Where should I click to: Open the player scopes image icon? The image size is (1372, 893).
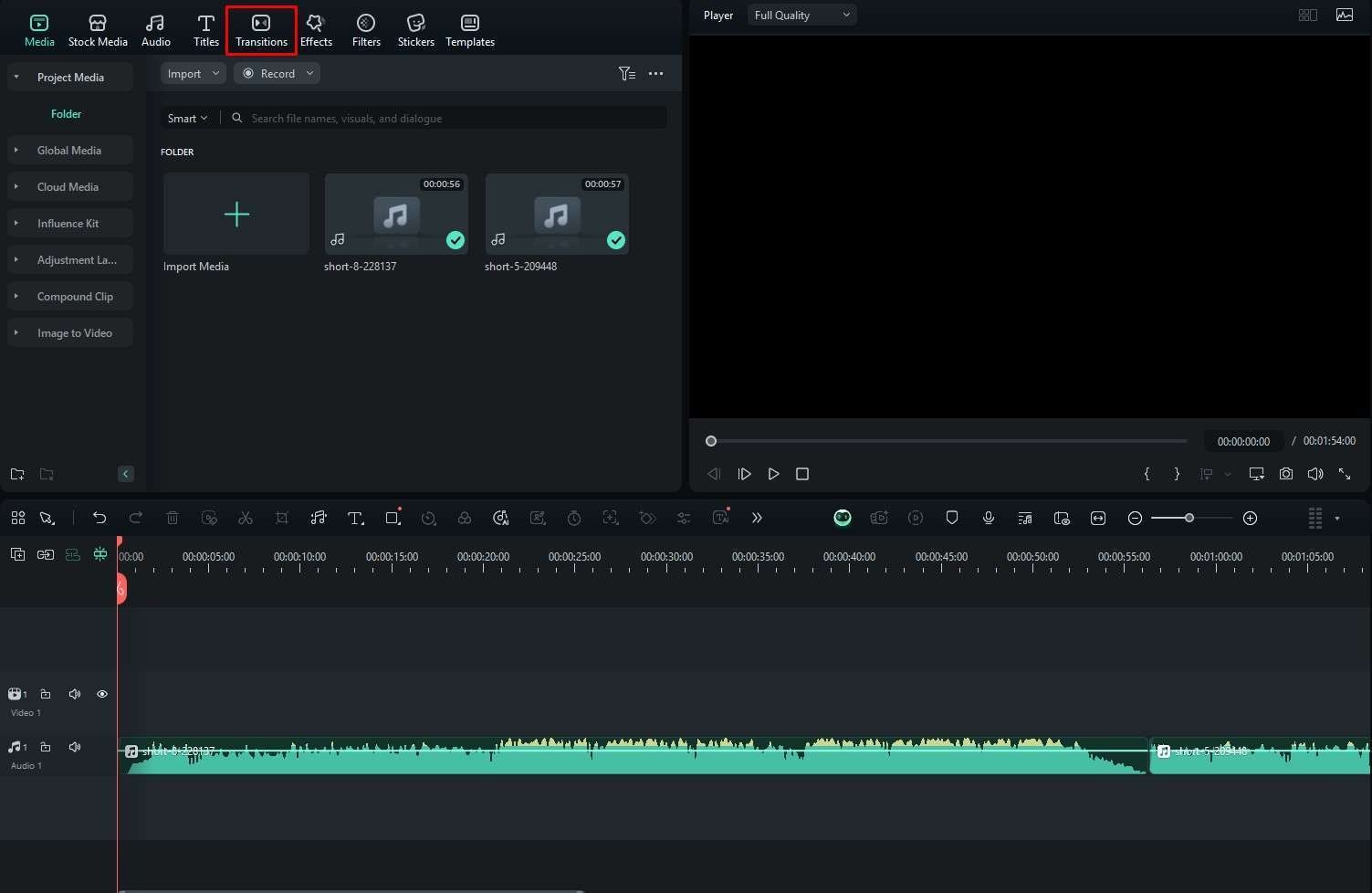click(1345, 15)
